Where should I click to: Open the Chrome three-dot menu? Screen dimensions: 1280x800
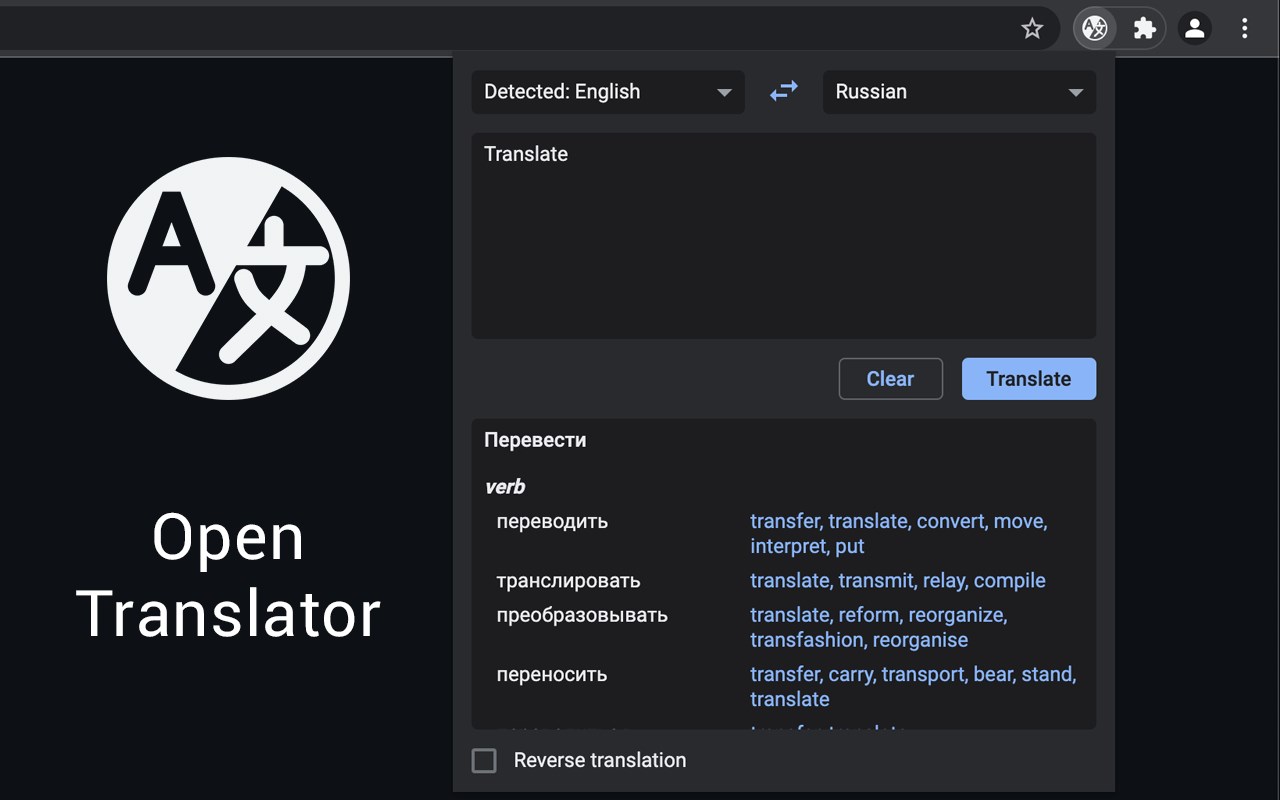click(x=1245, y=28)
